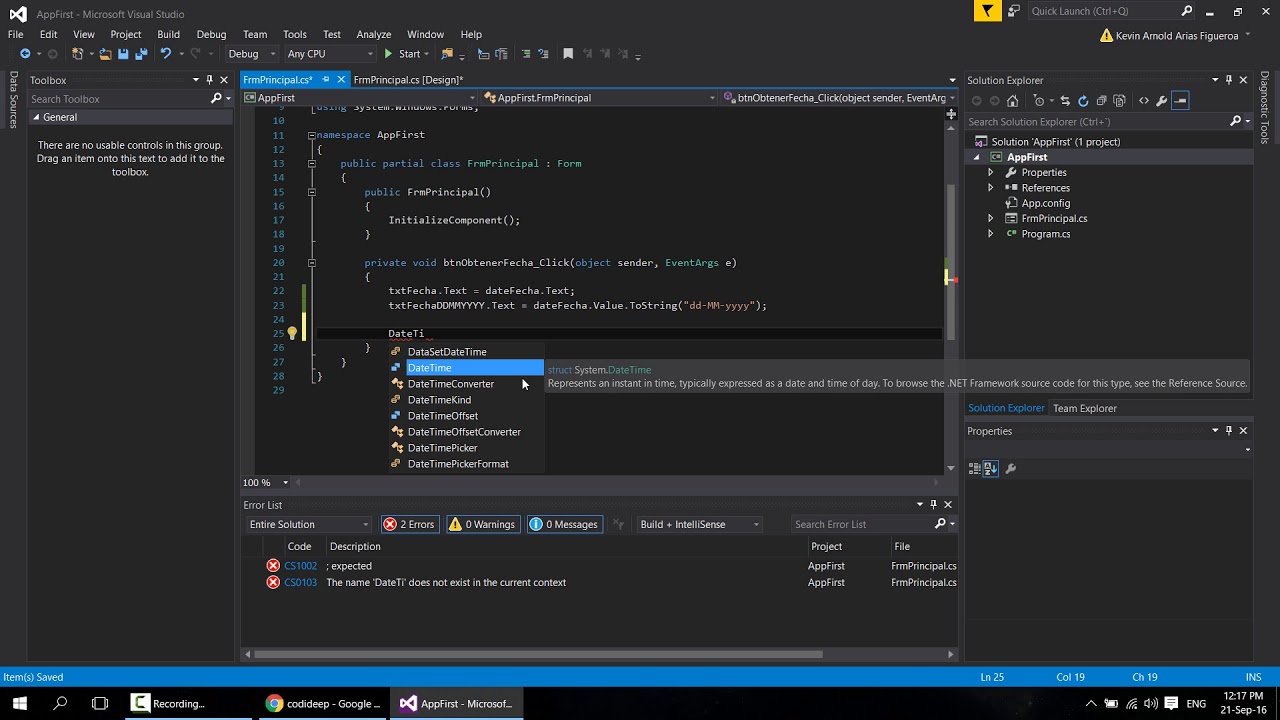
Task: Switch to FrmPrincipal.cs [Design]* tab
Action: coord(408,80)
